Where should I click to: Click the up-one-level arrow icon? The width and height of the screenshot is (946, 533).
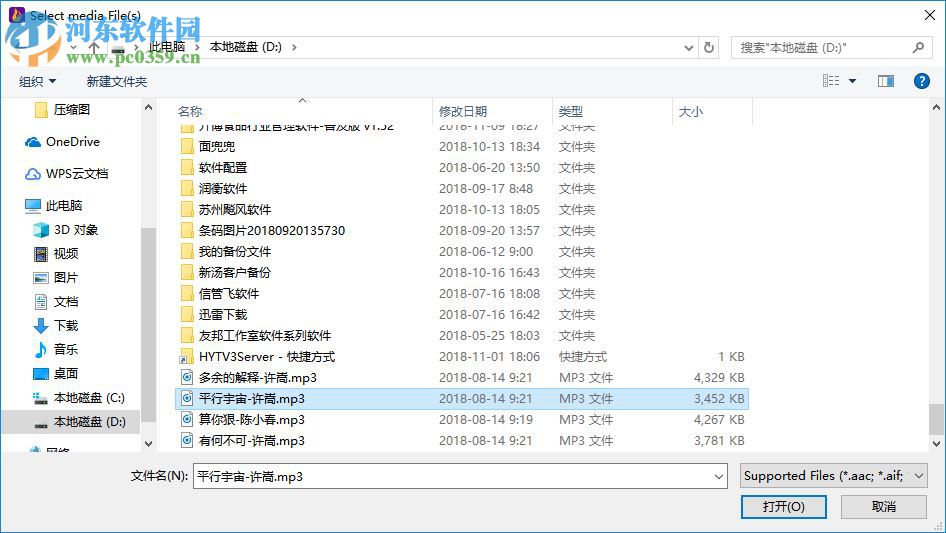click(94, 47)
